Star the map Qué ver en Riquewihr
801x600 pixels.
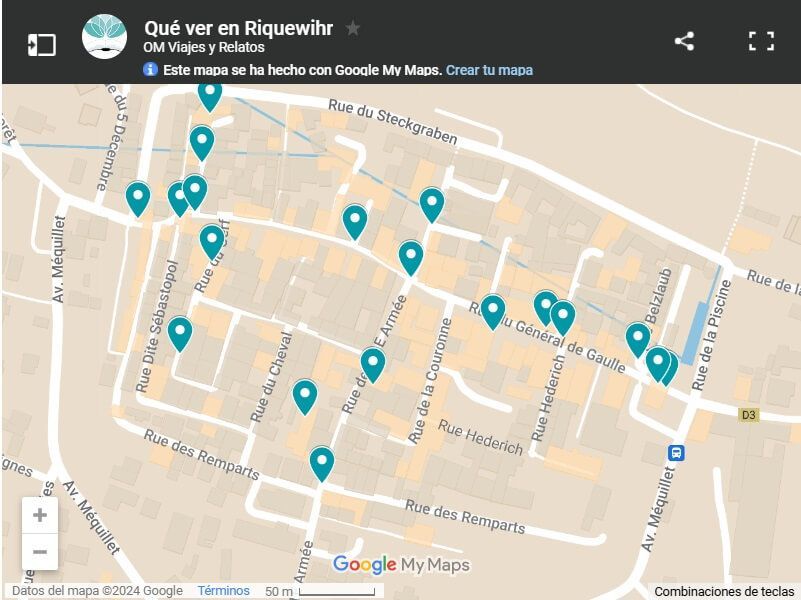pyautogui.click(x=352, y=28)
